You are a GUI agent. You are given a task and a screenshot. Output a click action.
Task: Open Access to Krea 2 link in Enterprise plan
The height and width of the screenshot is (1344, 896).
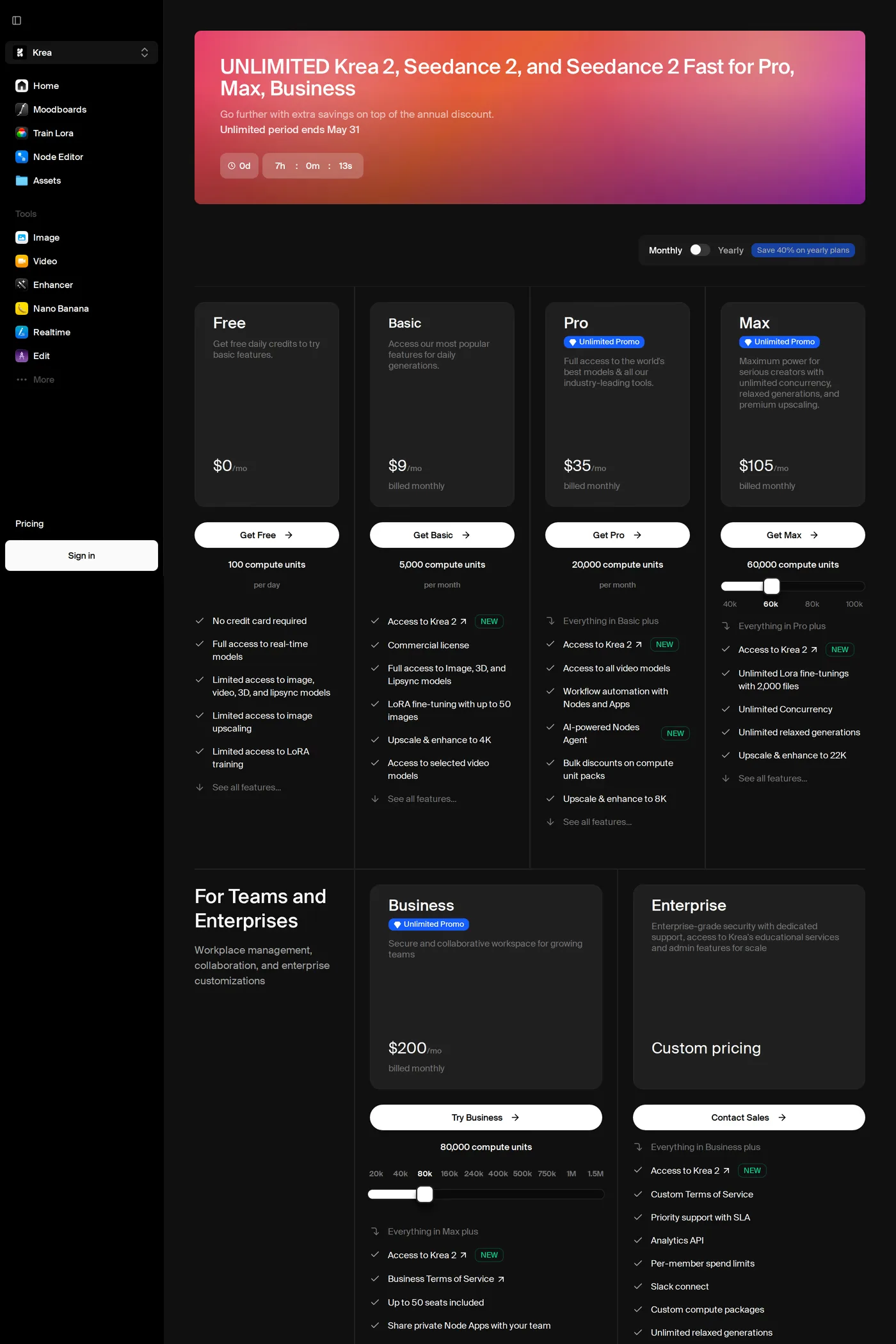pos(690,1171)
